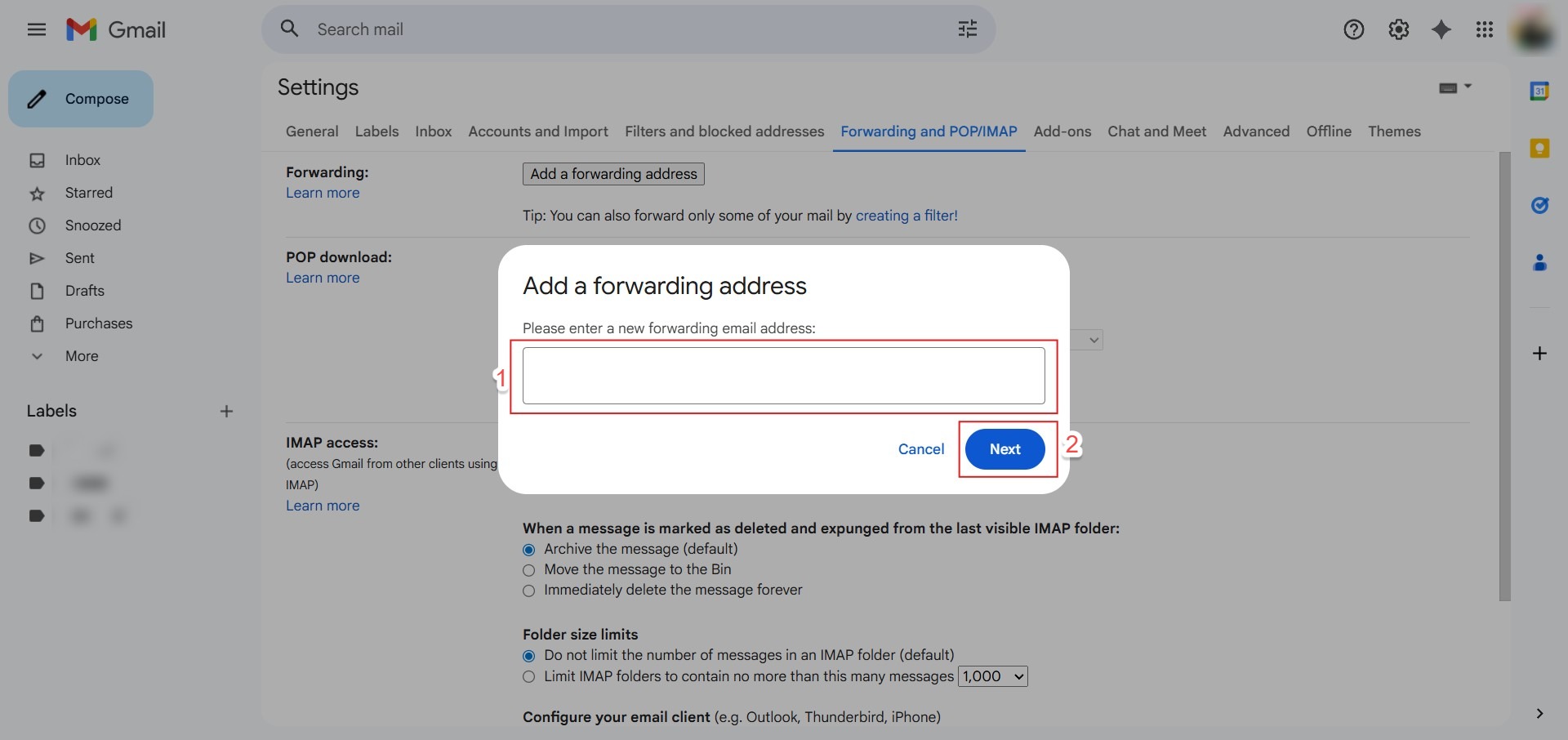Open Google Calendar in side panel

tap(1539, 91)
